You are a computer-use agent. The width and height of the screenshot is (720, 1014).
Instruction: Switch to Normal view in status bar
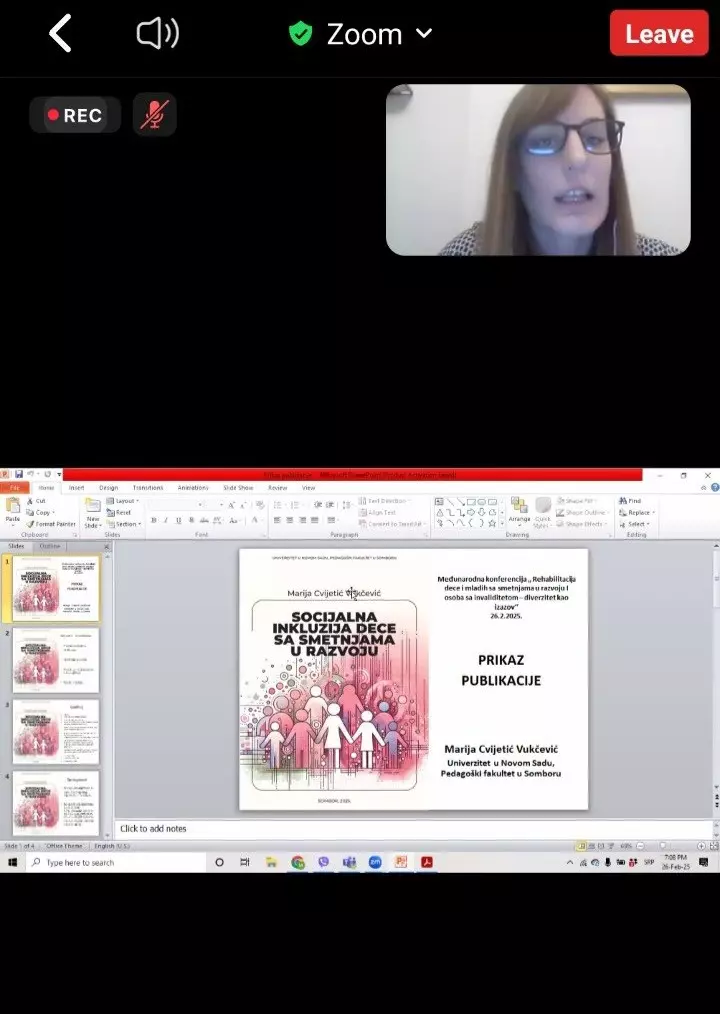(x=581, y=846)
